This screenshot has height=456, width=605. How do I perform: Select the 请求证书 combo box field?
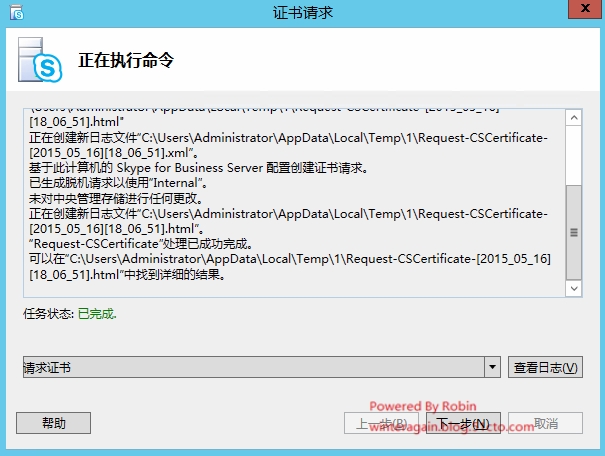click(x=262, y=367)
